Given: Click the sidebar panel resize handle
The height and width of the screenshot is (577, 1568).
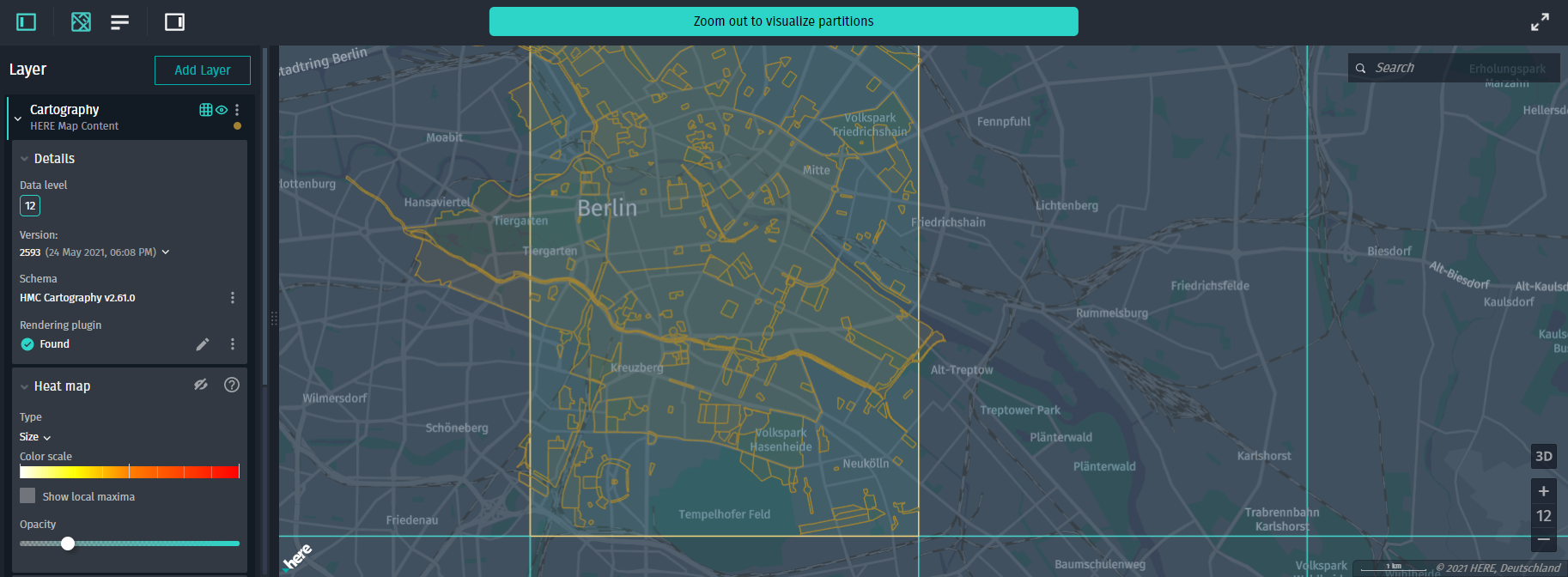Looking at the screenshot, I should [x=274, y=319].
